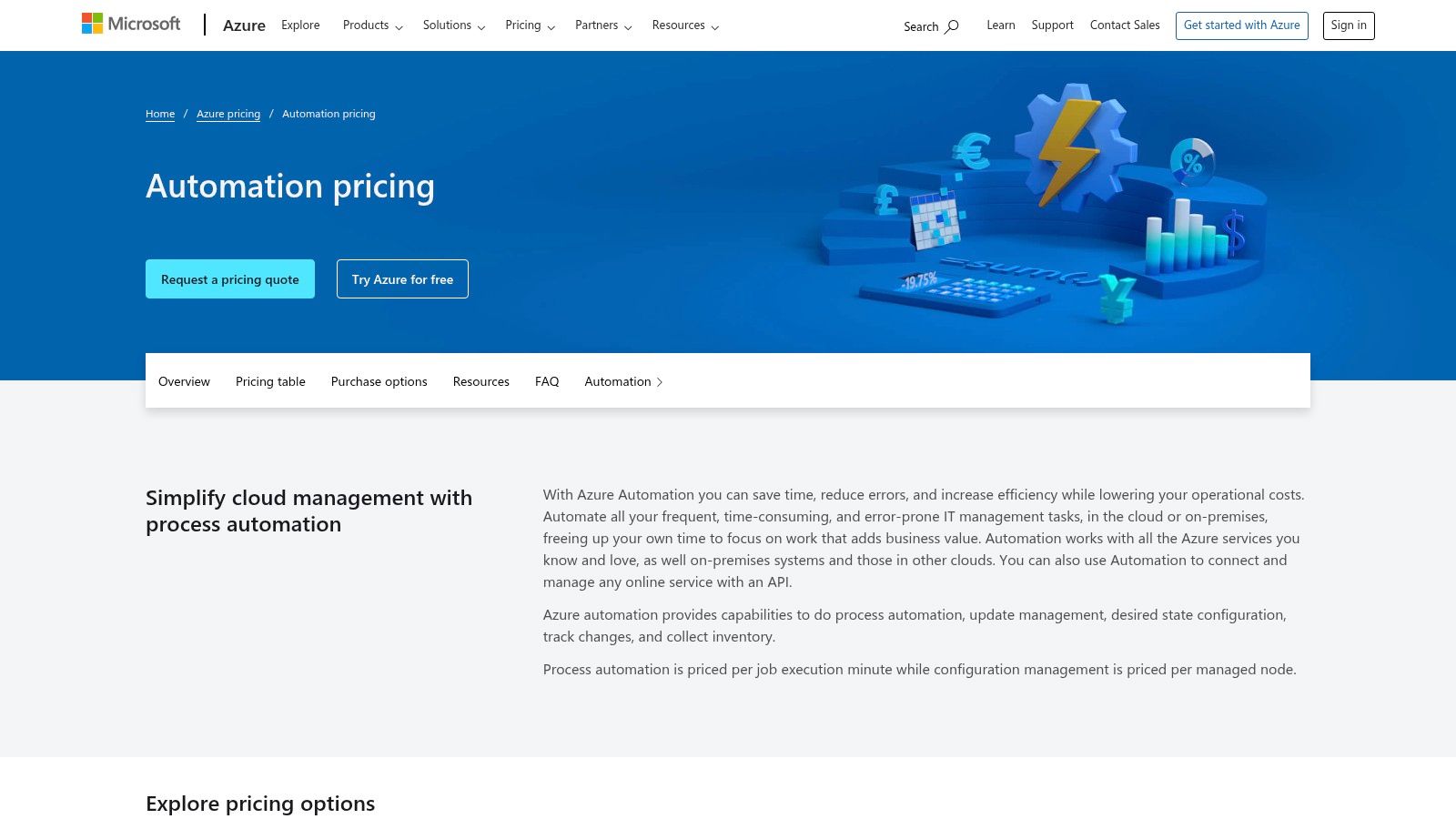This screenshot has height=819, width=1456.
Task: Select the Overview tab
Action: 184,381
